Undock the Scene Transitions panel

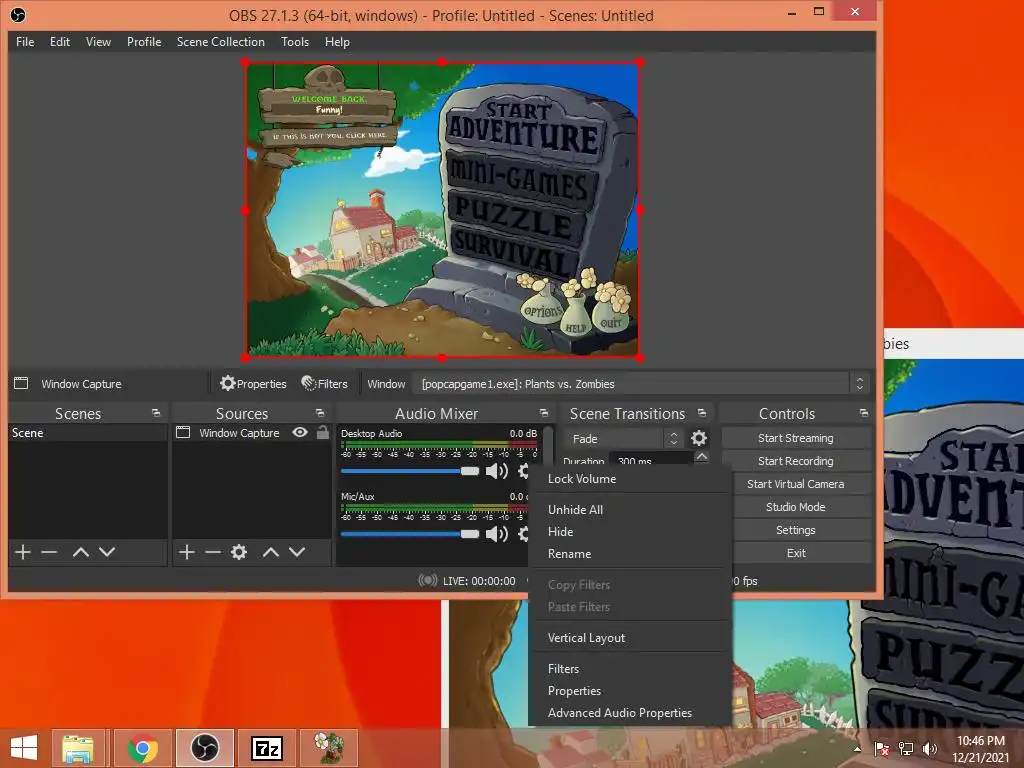702,413
